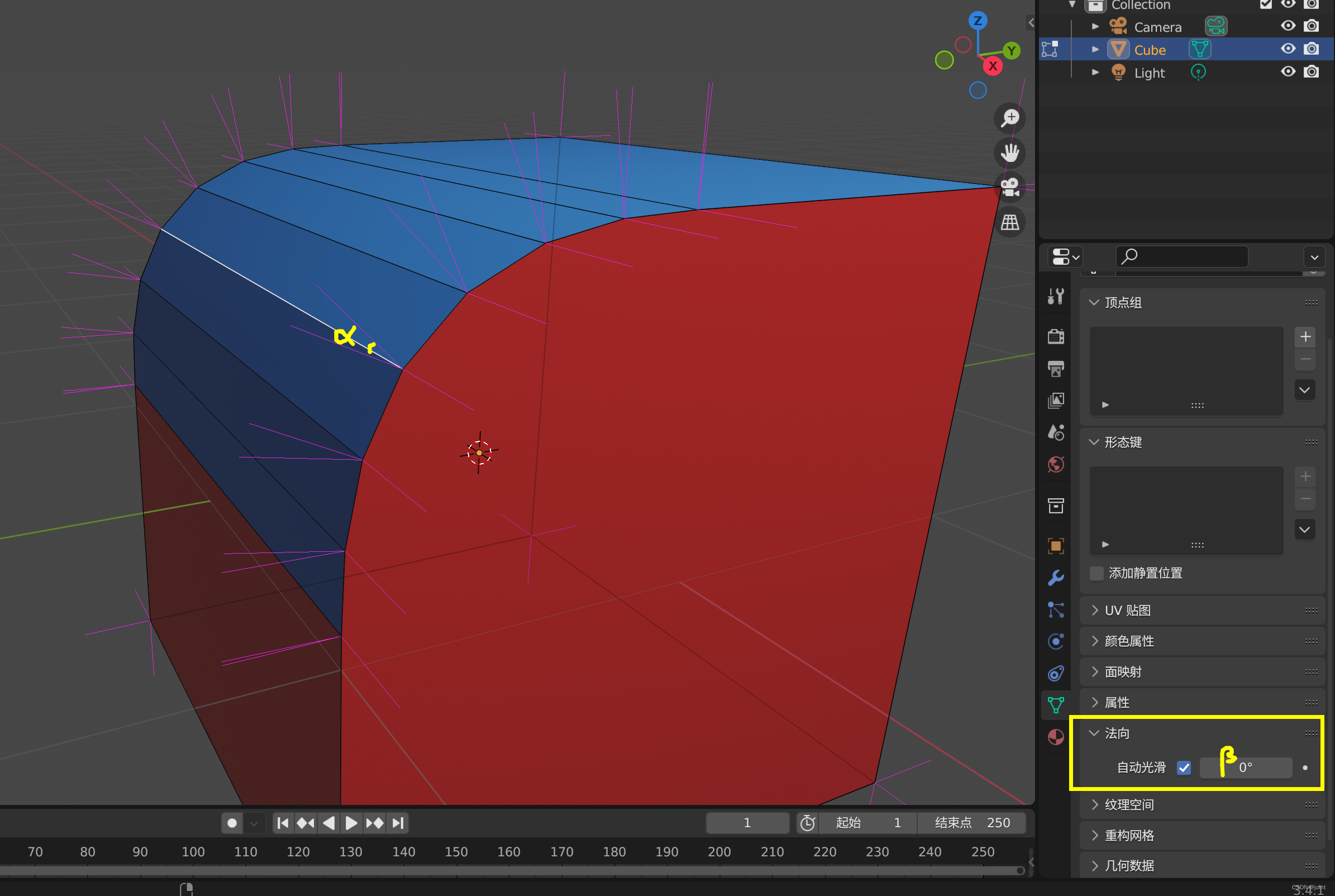Uncheck the 自动光滑 auto smooth checkbox
This screenshot has height=896, width=1335.
point(1184,768)
